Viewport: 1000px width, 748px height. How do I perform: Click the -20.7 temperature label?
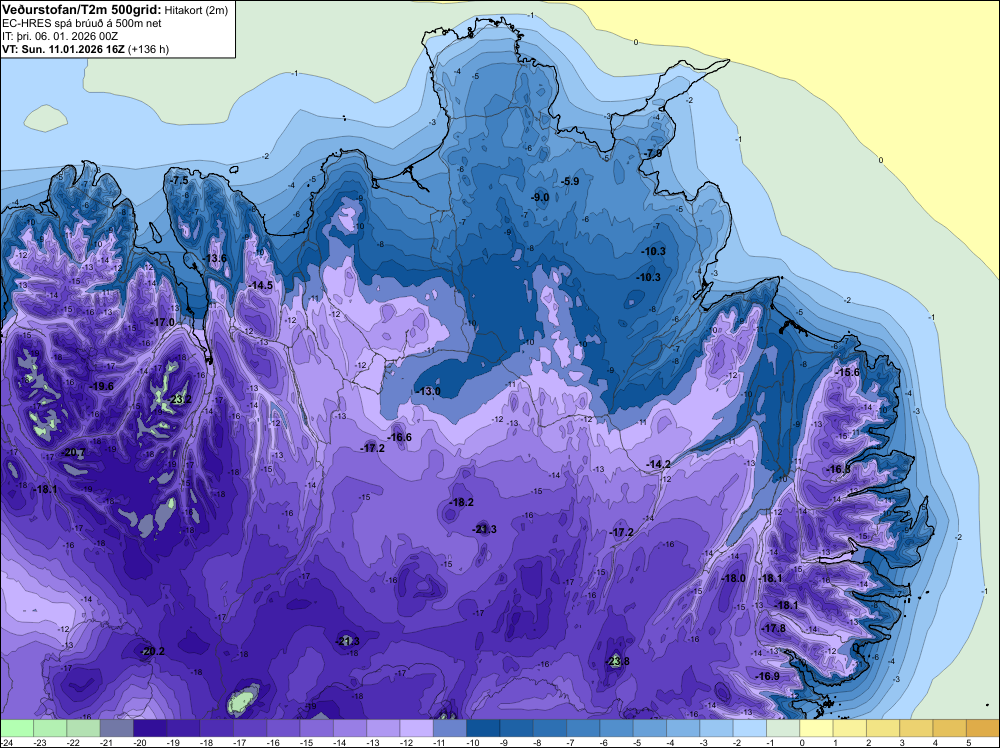[x=73, y=453]
